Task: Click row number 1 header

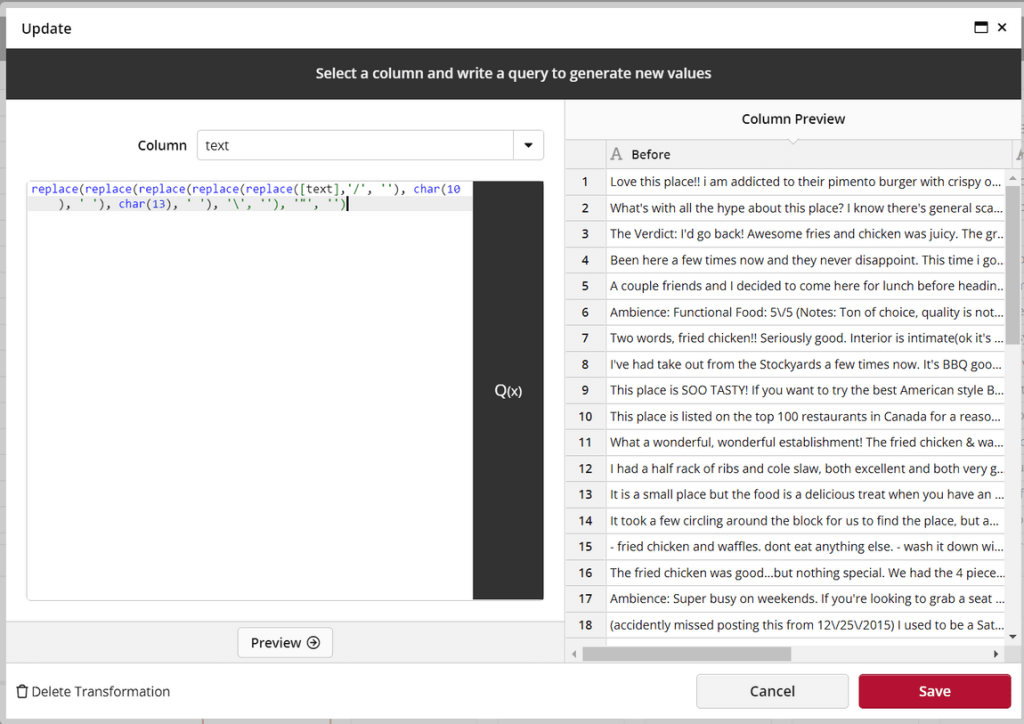Action: tap(585, 181)
